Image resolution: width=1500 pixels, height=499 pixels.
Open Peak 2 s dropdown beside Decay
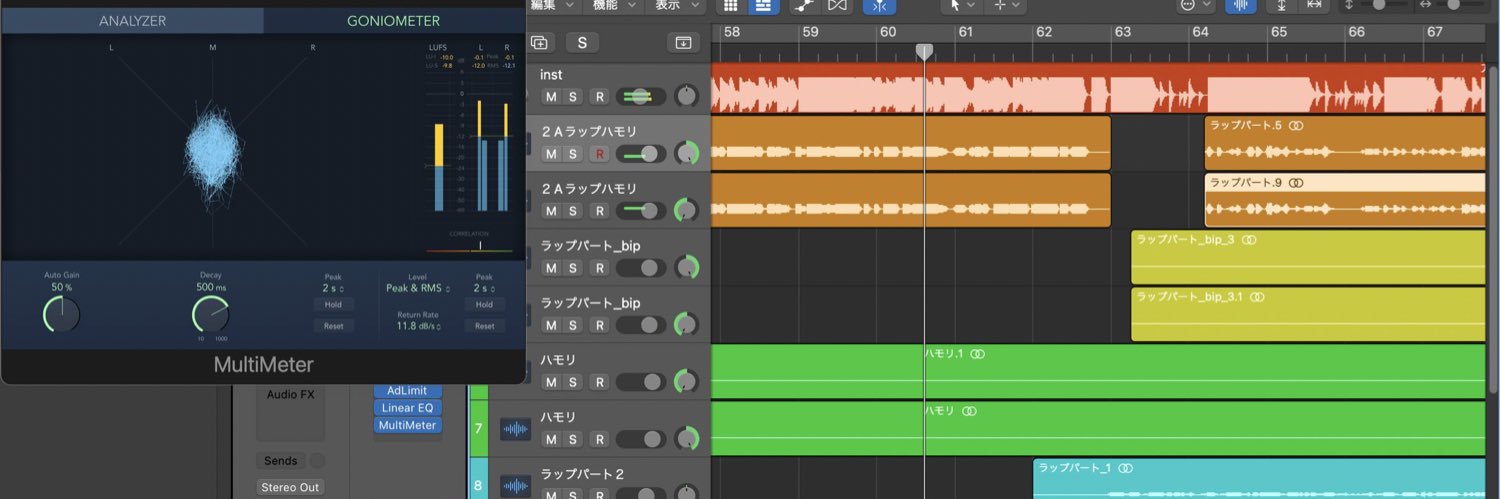coord(333,288)
